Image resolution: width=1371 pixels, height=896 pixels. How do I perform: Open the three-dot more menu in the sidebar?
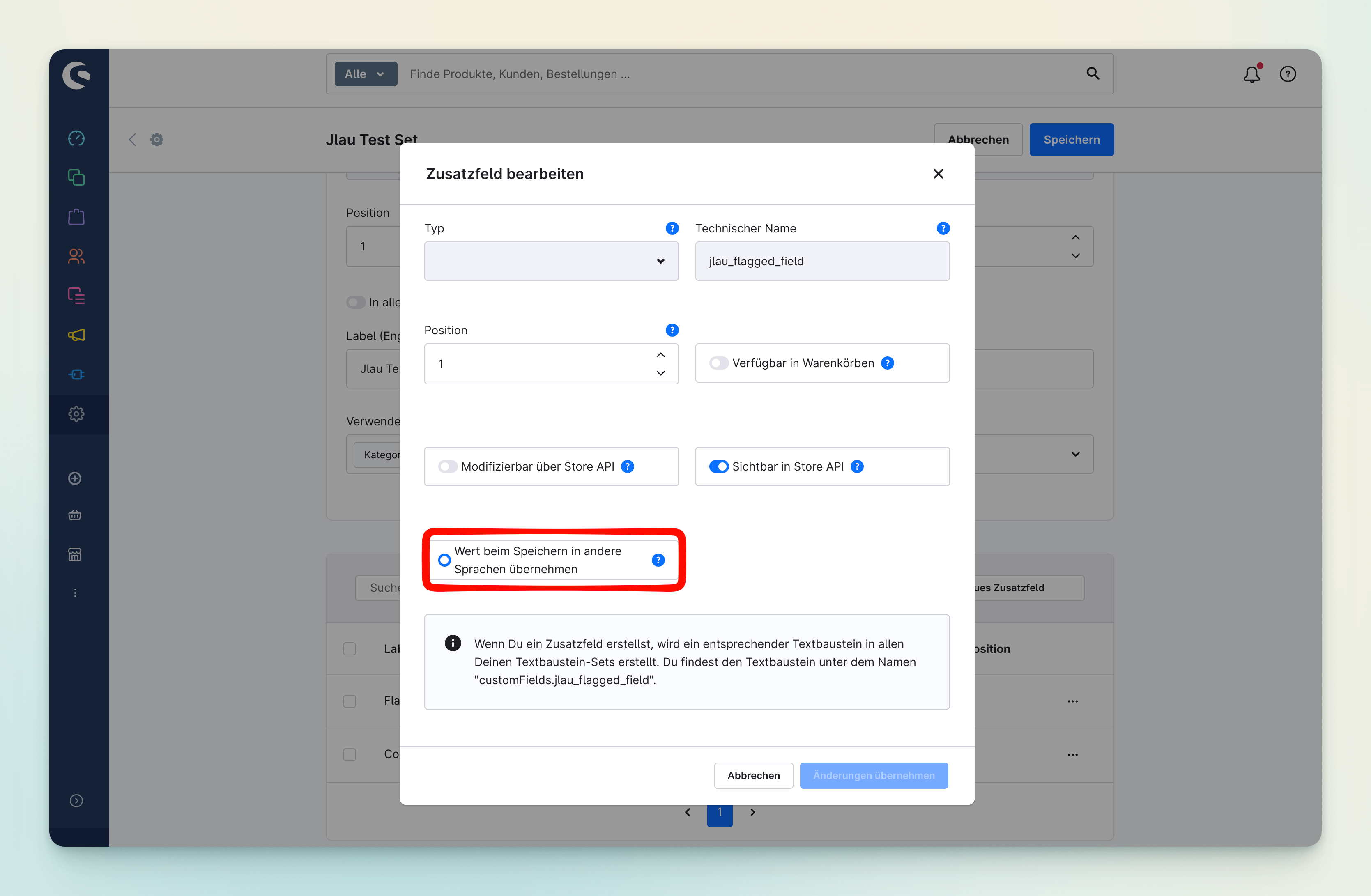click(x=75, y=593)
